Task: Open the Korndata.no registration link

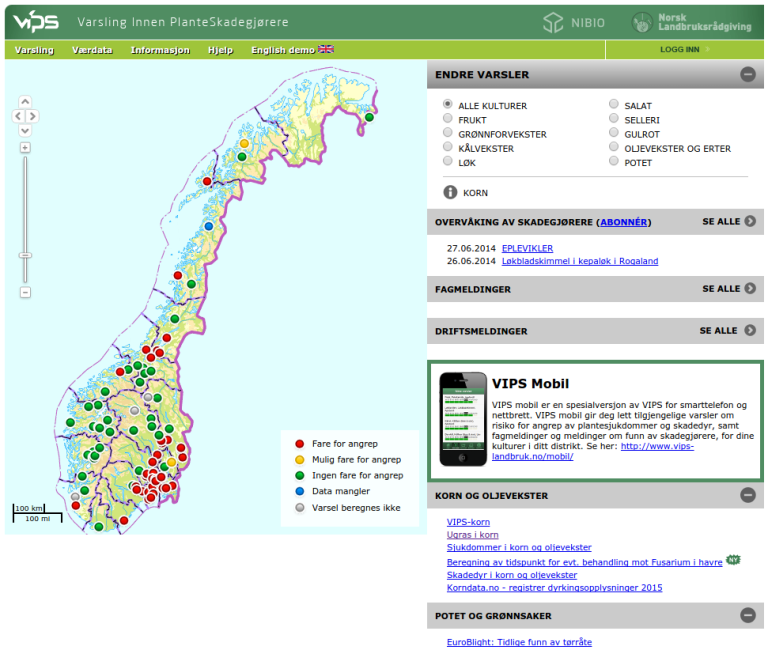Action: point(554,588)
